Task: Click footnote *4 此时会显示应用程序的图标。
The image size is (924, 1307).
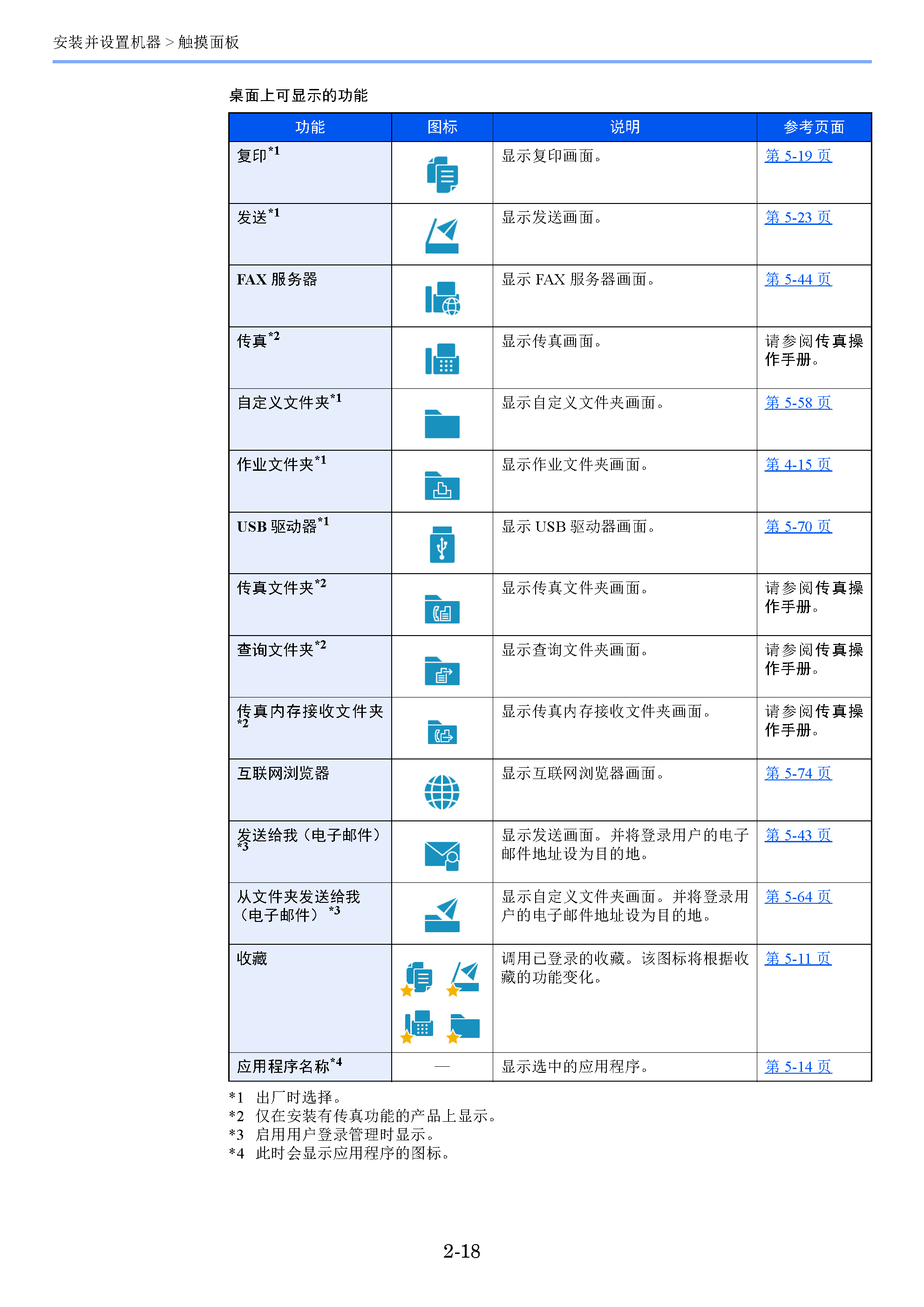Action: click(340, 1153)
